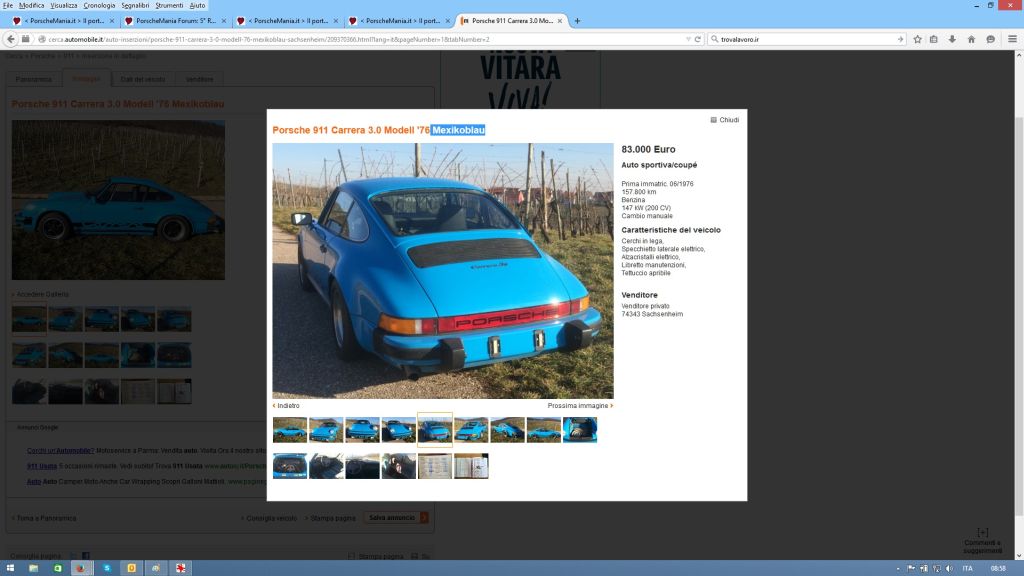Open the green taskbar app icon
The height and width of the screenshot is (576, 1024).
tap(57, 568)
